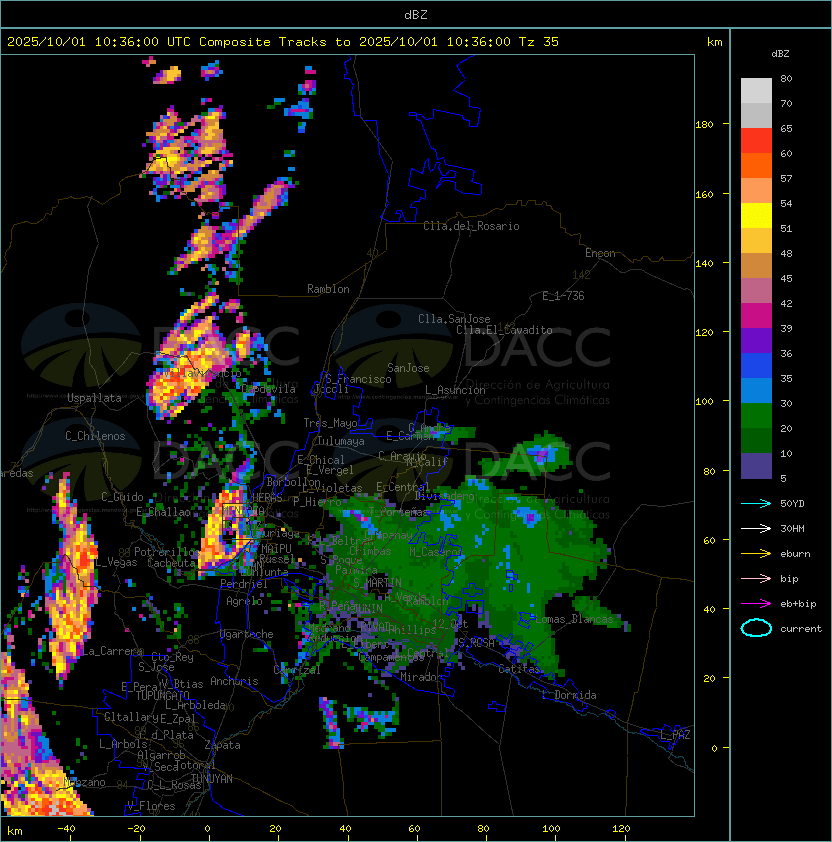Select the purple 36-39 dBZ swatch
Viewport: 832px width, 842px height.
tap(756, 340)
